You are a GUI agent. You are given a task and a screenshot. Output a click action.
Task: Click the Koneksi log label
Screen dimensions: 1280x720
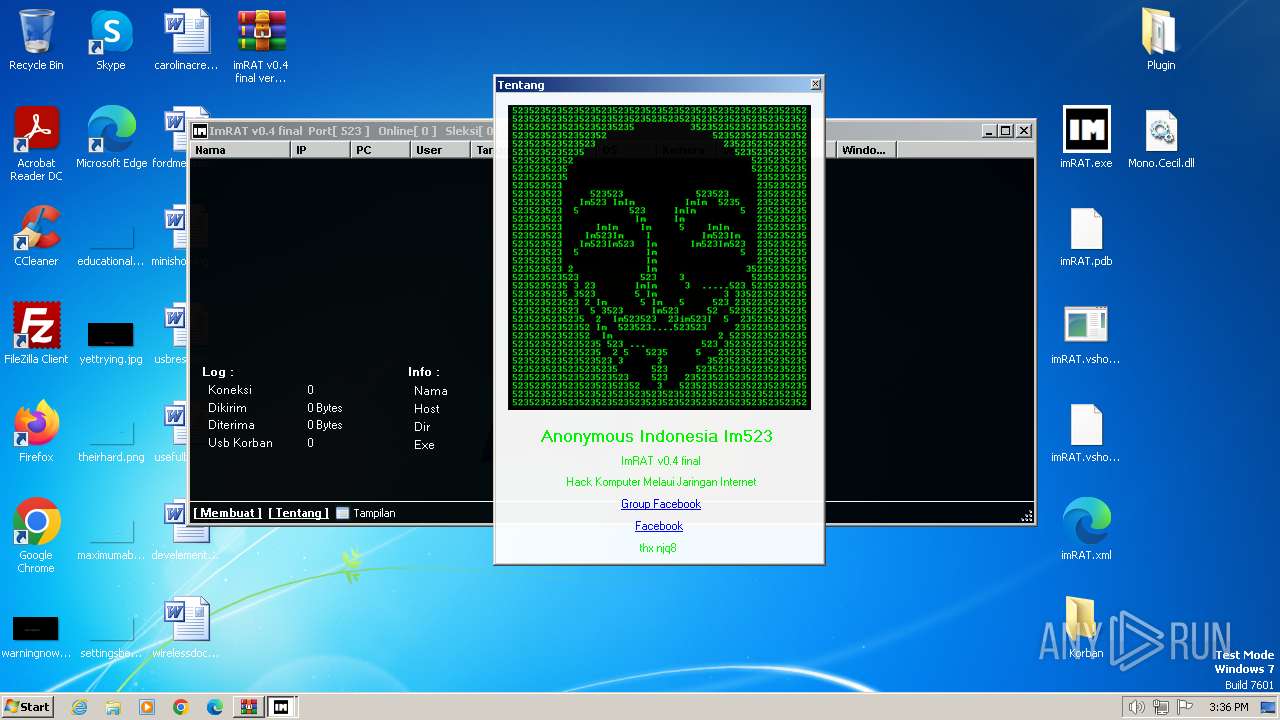point(230,390)
